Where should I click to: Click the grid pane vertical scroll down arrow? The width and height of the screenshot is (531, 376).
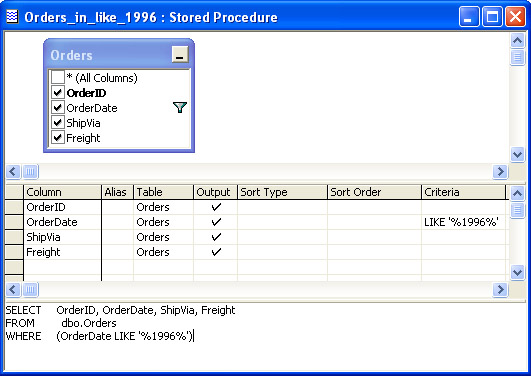point(517,272)
